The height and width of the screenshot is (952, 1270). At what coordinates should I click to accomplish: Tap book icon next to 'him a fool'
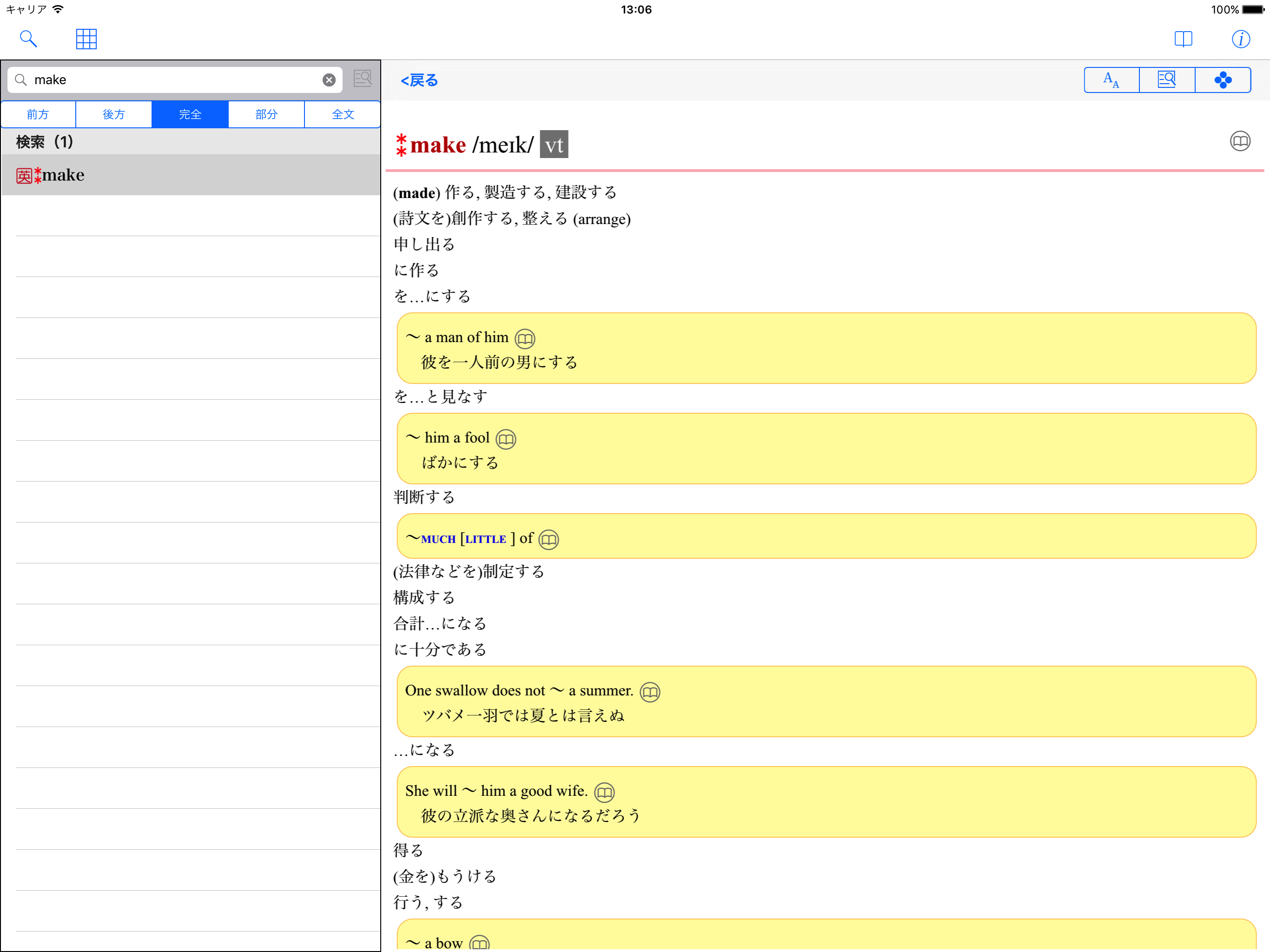[x=506, y=439]
